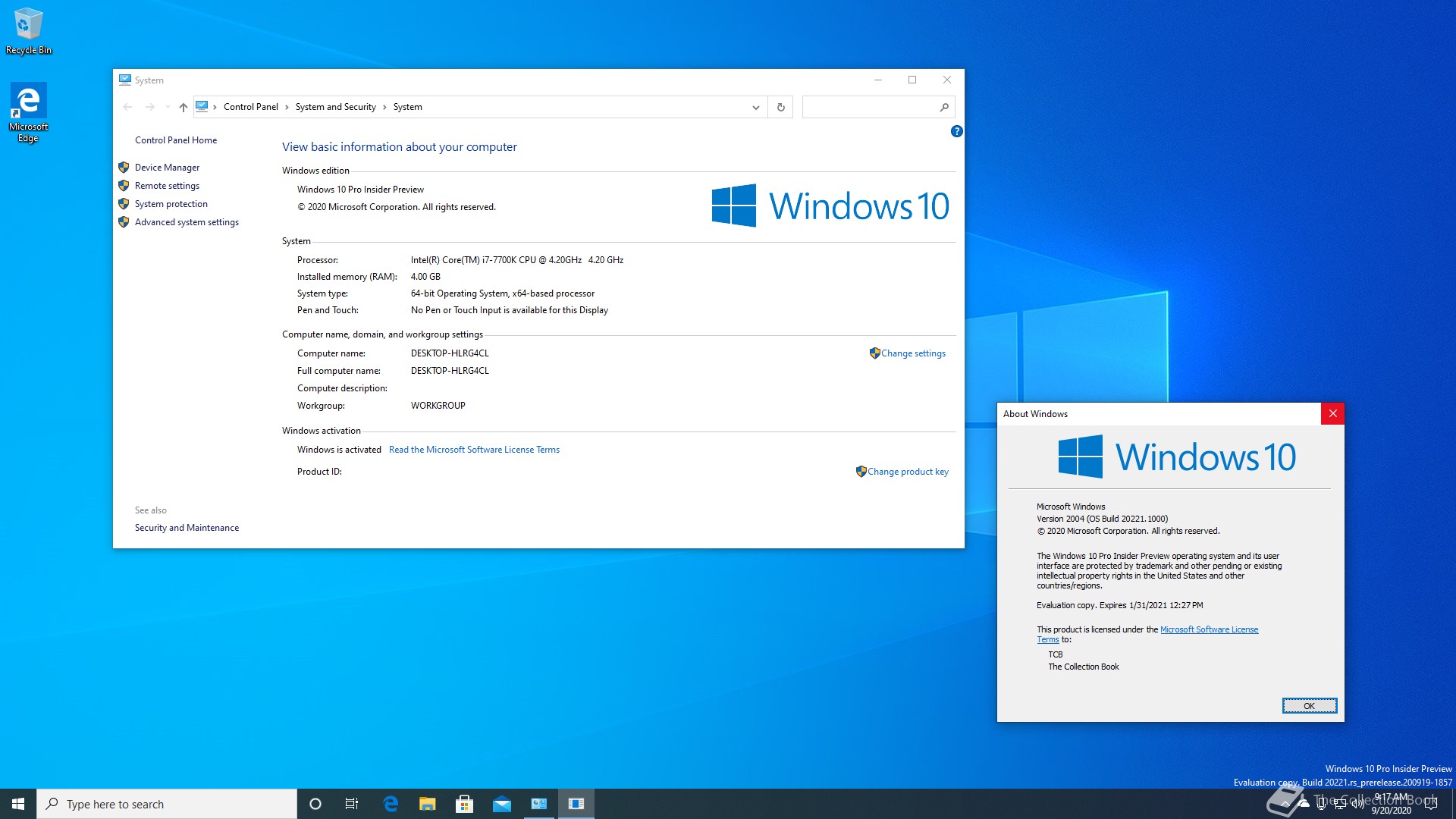The height and width of the screenshot is (819, 1456).
Task: Click Control Panel breadcrumb
Action: (x=251, y=107)
